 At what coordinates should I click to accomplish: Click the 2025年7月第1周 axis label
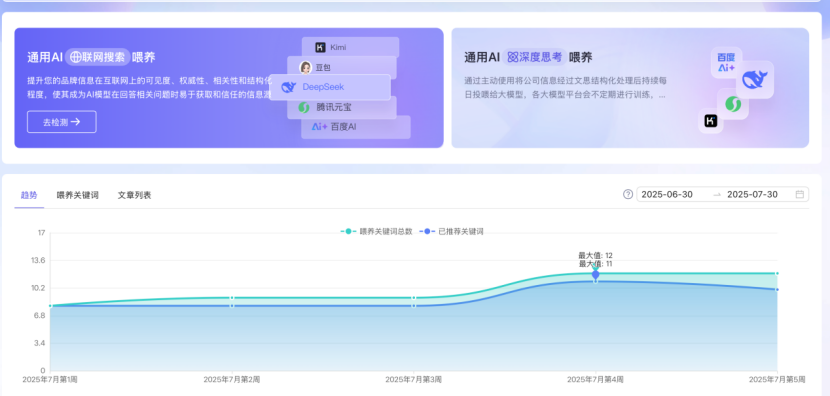[50, 380]
